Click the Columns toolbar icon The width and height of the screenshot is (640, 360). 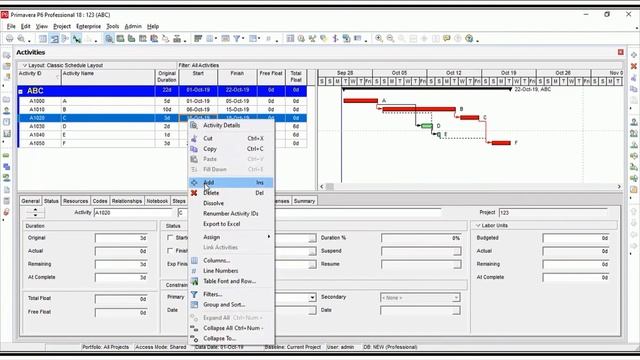point(209,39)
